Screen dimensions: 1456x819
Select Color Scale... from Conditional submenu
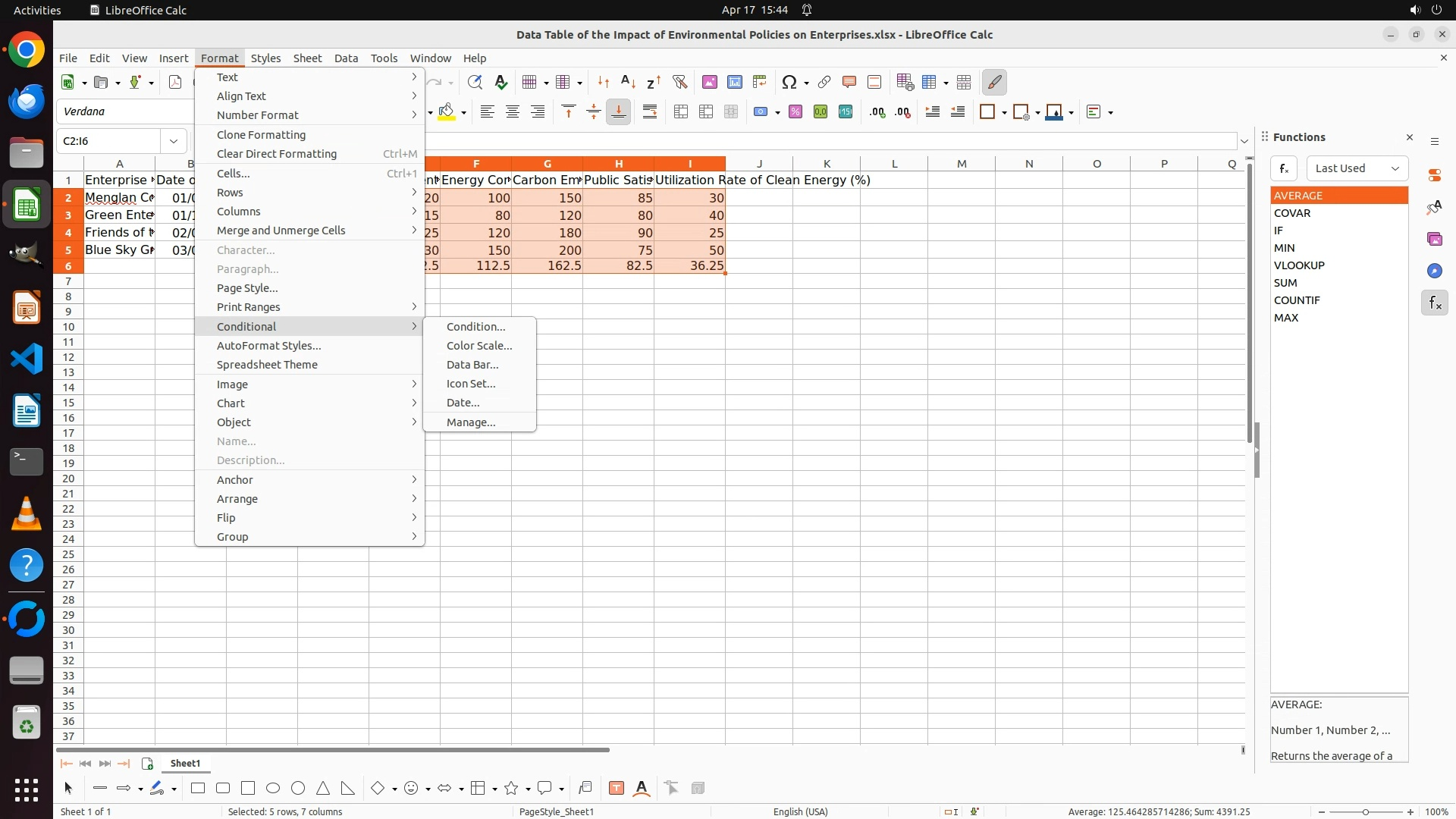(479, 346)
